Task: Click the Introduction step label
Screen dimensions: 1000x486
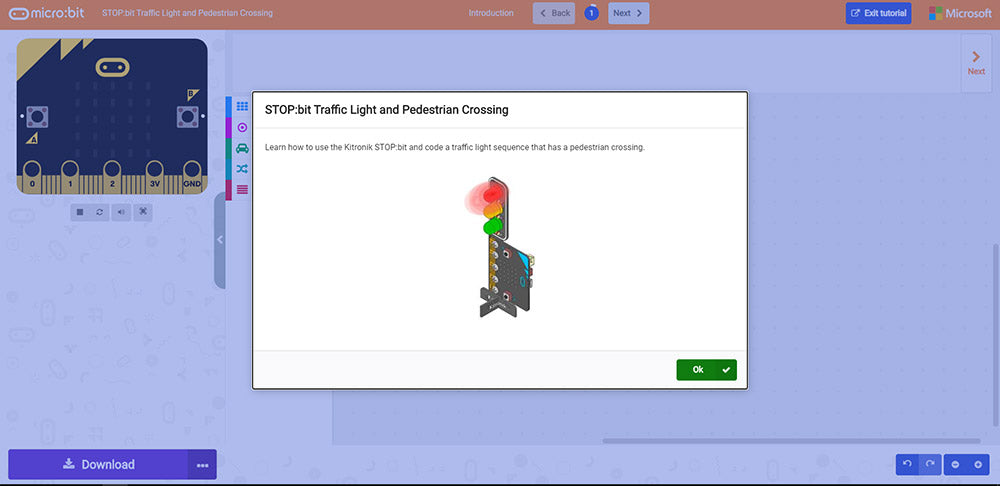Action: click(490, 13)
